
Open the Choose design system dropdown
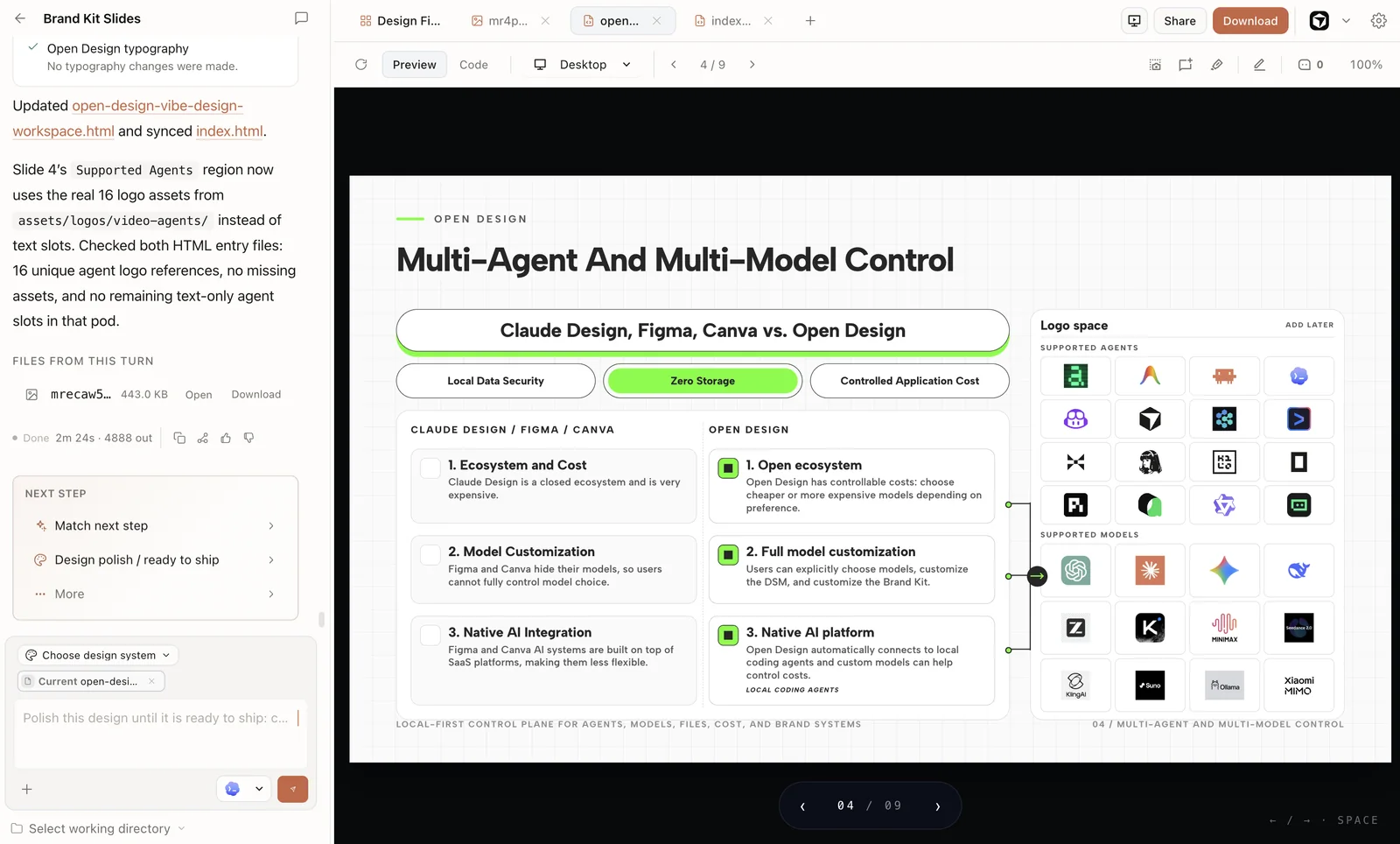pyautogui.click(x=98, y=655)
